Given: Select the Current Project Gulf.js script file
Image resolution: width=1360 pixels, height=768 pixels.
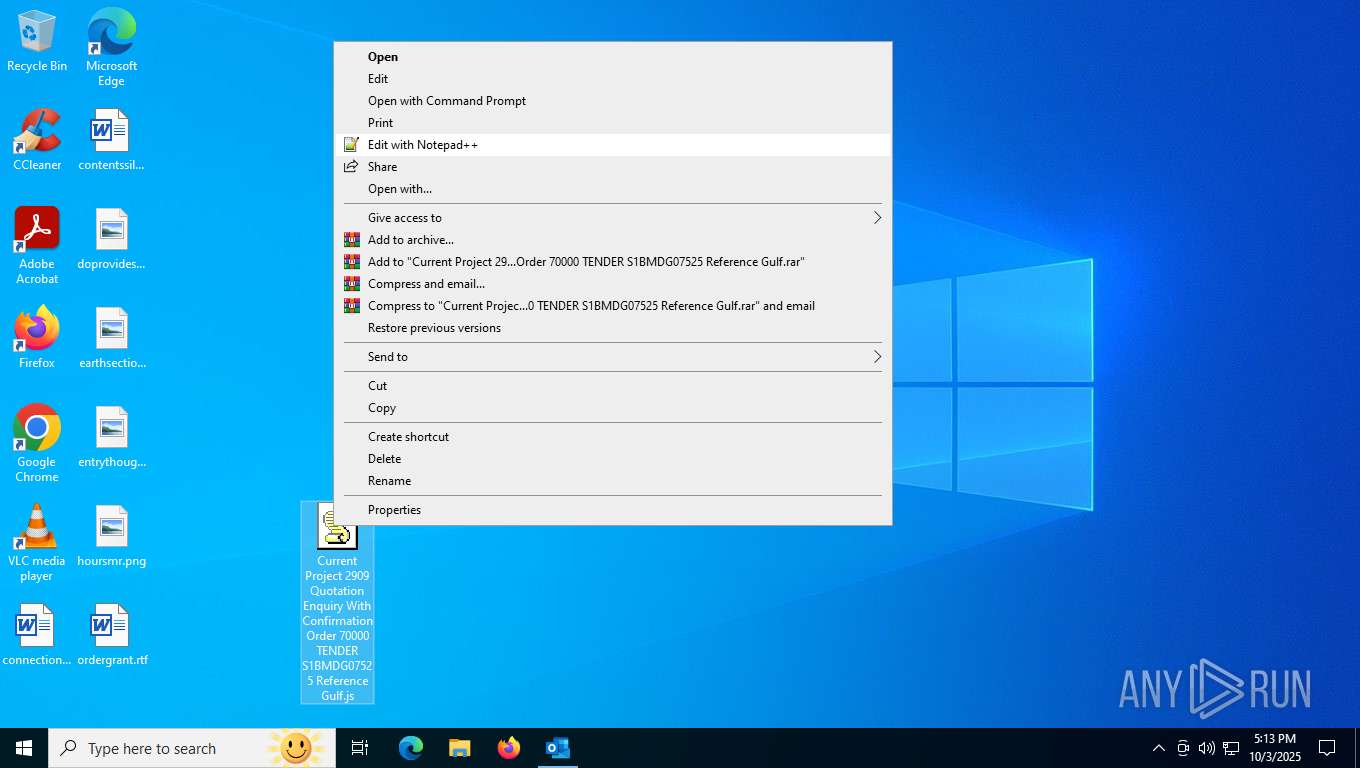Looking at the screenshot, I should 337,602.
